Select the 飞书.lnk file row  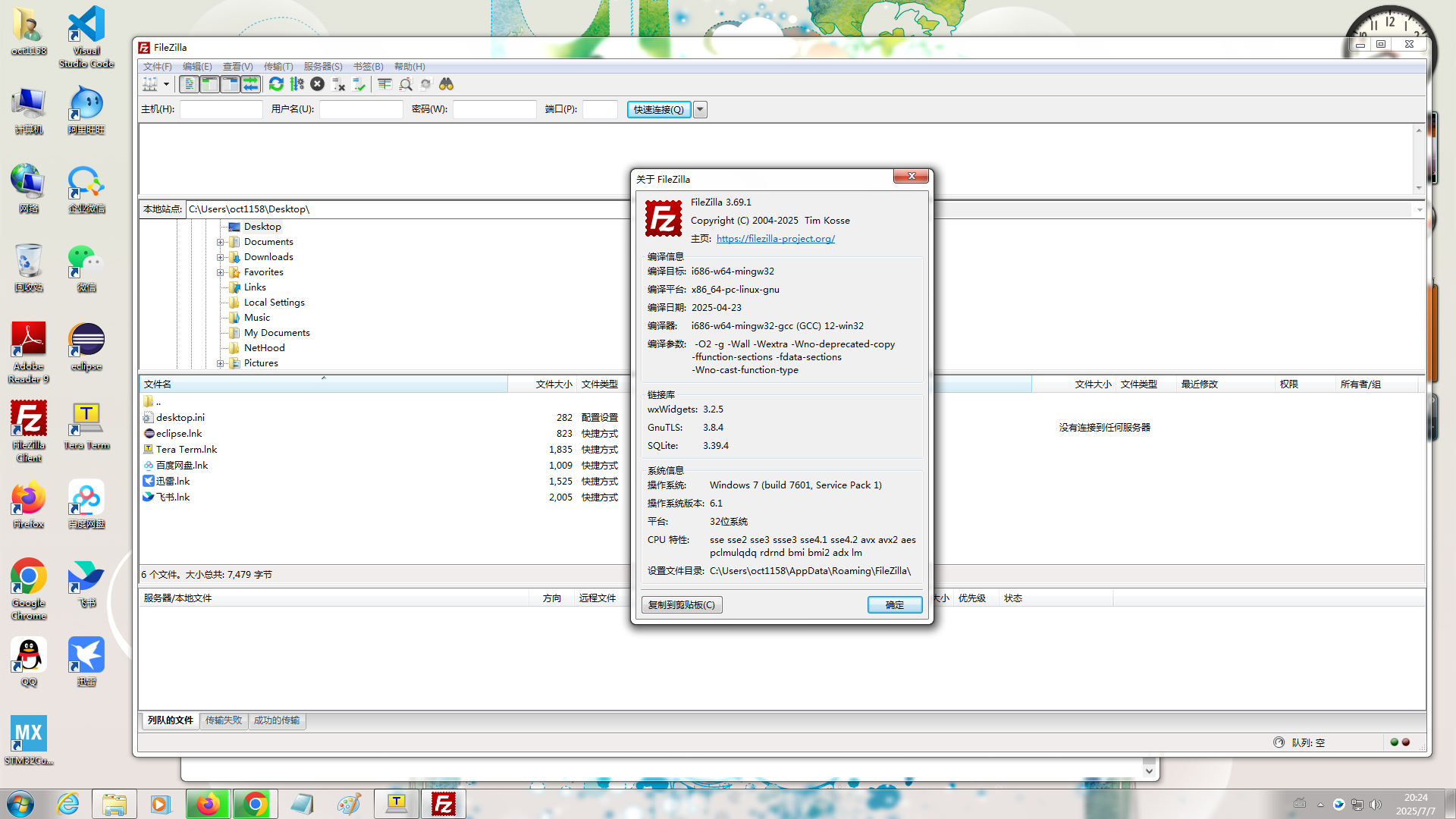(x=381, y=497)
